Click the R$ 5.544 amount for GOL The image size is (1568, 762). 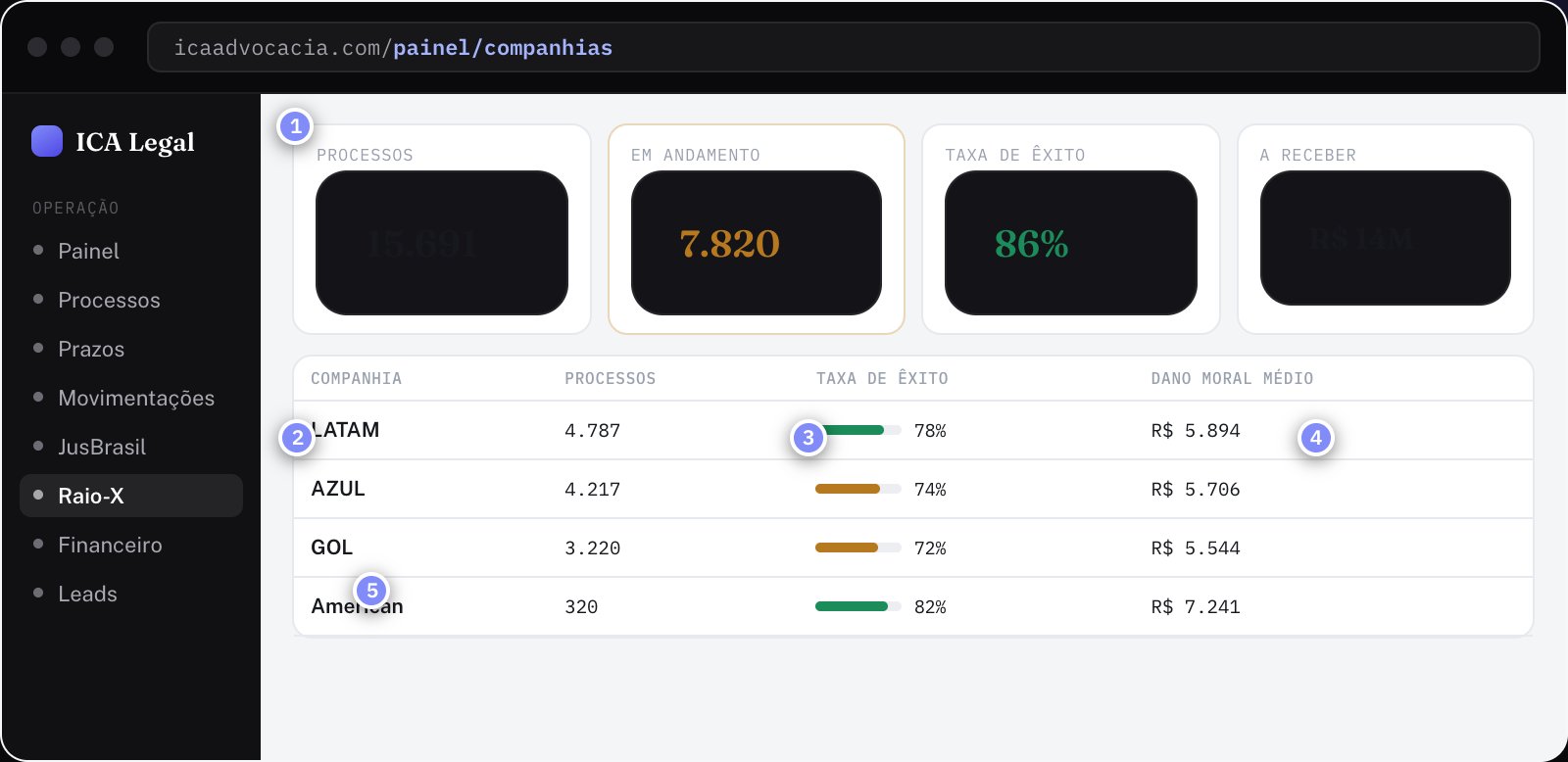[x=1196, y=548]
